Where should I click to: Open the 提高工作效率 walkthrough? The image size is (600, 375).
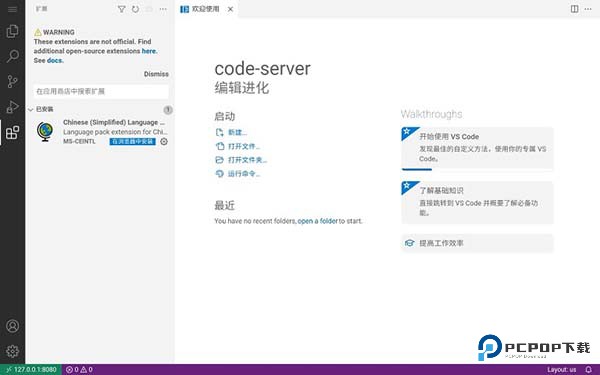[x=477, y=243]
